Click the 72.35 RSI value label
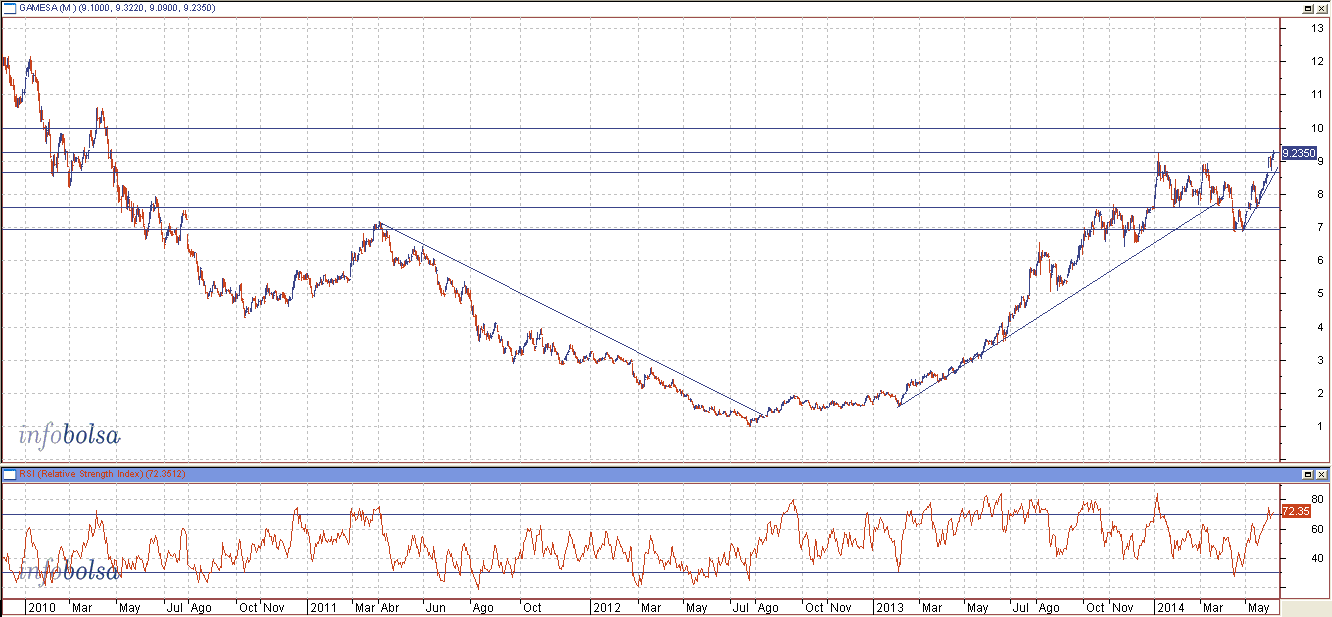1332x617 pixels. tap(1295, 511)
